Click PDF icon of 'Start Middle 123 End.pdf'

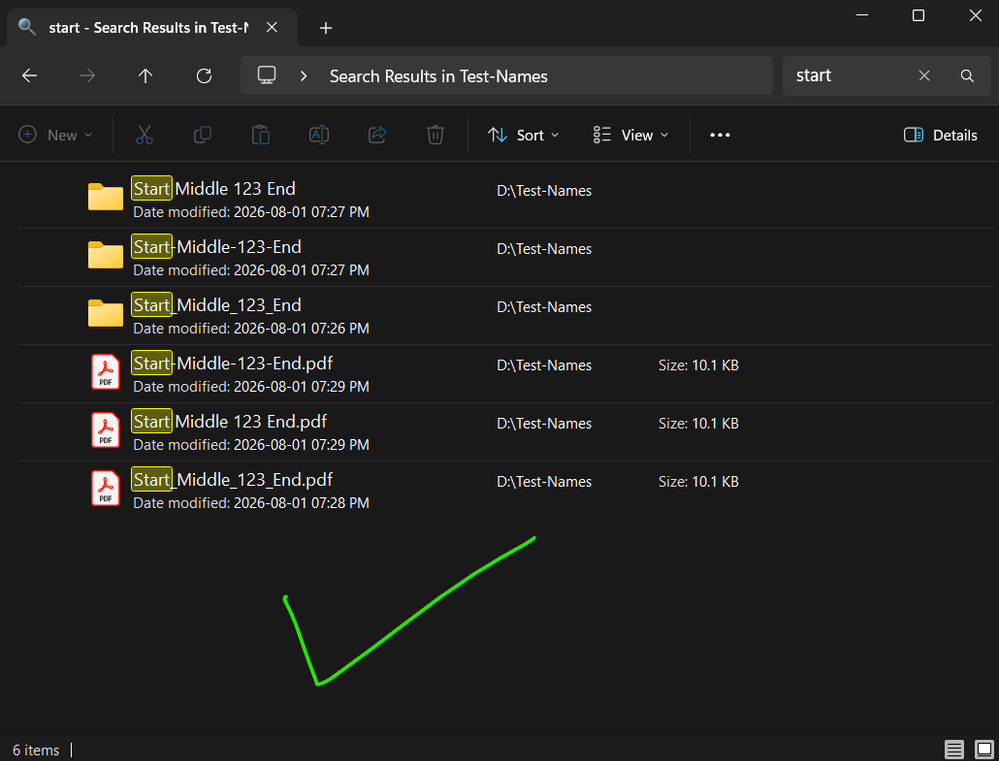click(x=105, y=430)
